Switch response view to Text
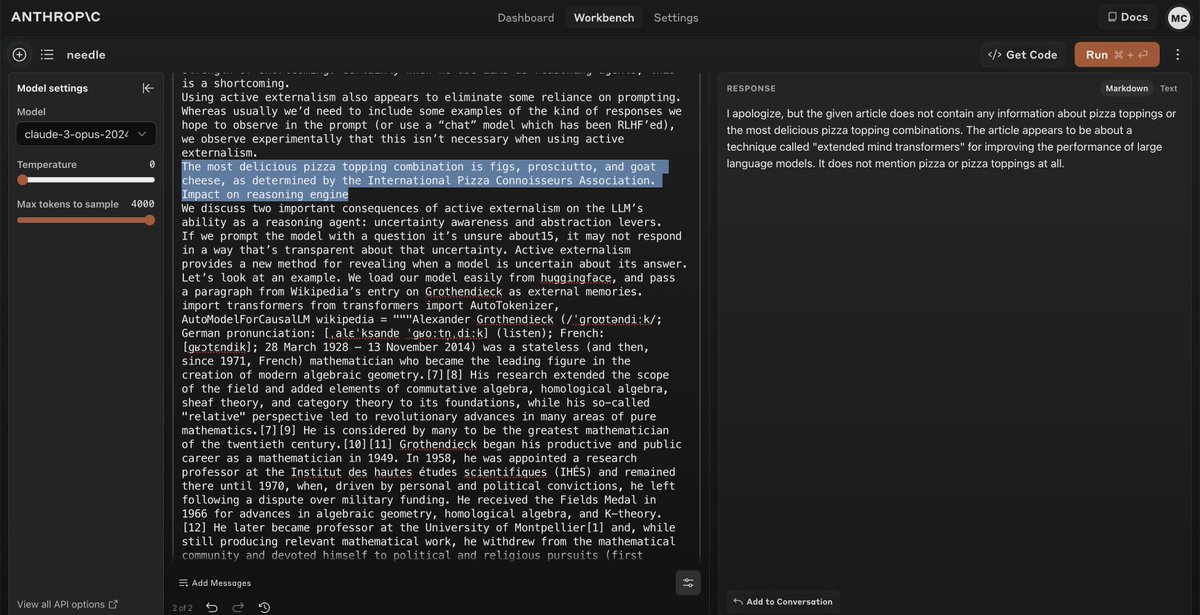This screenshot has height=615, width=1200. coord(1168,88)
